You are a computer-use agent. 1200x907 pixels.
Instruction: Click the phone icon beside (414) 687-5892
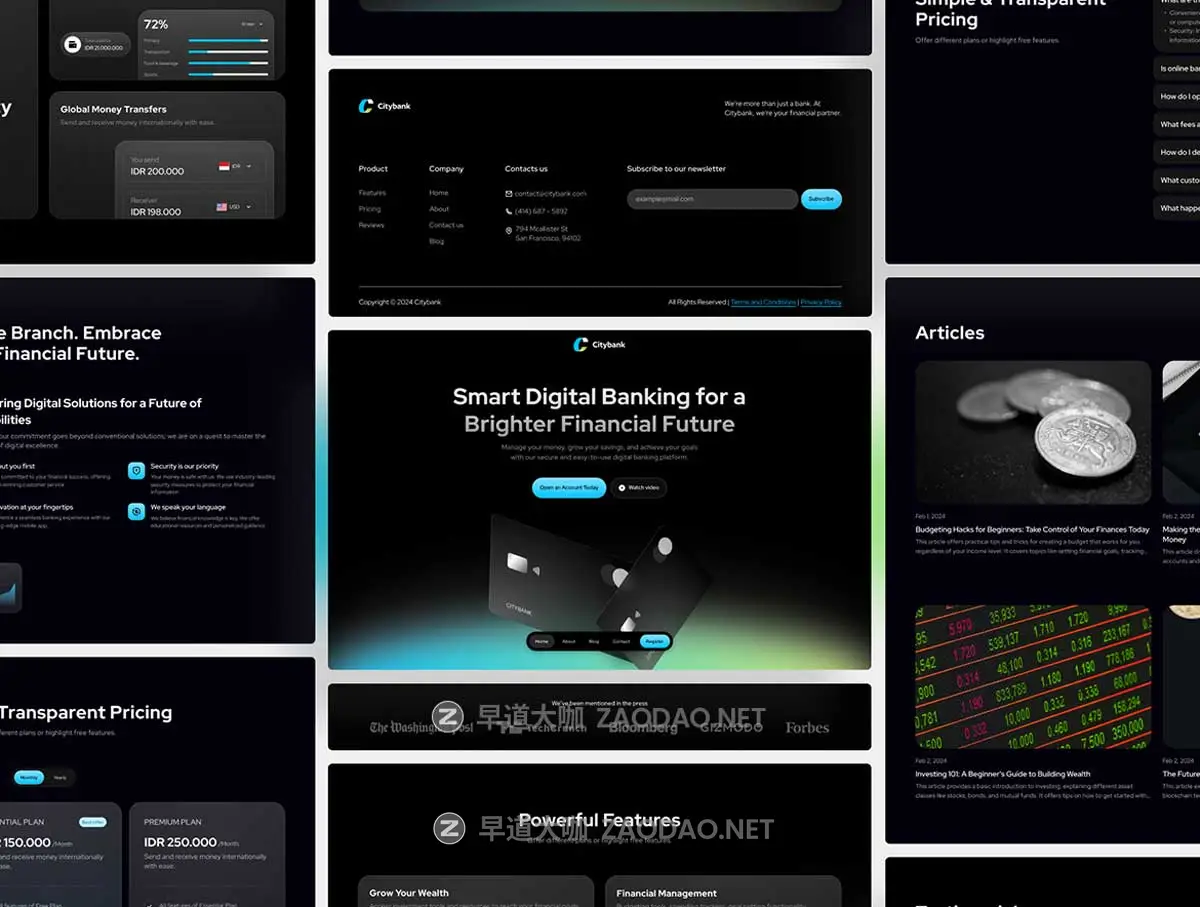coord(509,211)
